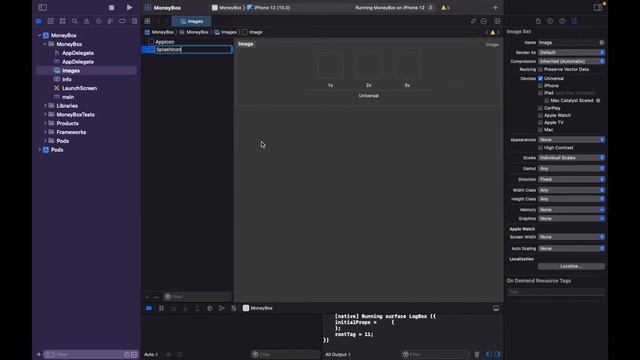The width and height of the screenshot is (640, 360).
Task: Pause program execution in debug bar
Action: [161, 308]
